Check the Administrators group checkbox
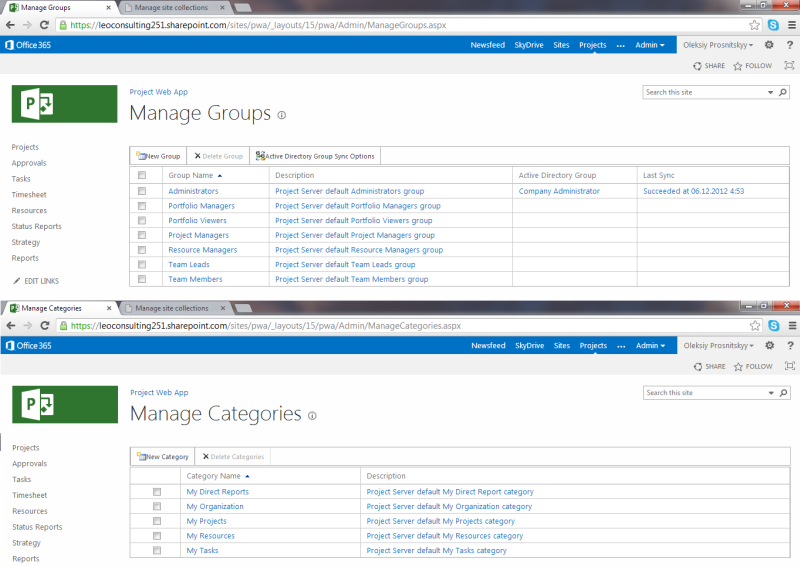The image size is (800, 566). pyautogui.click(x=142, y=191)
